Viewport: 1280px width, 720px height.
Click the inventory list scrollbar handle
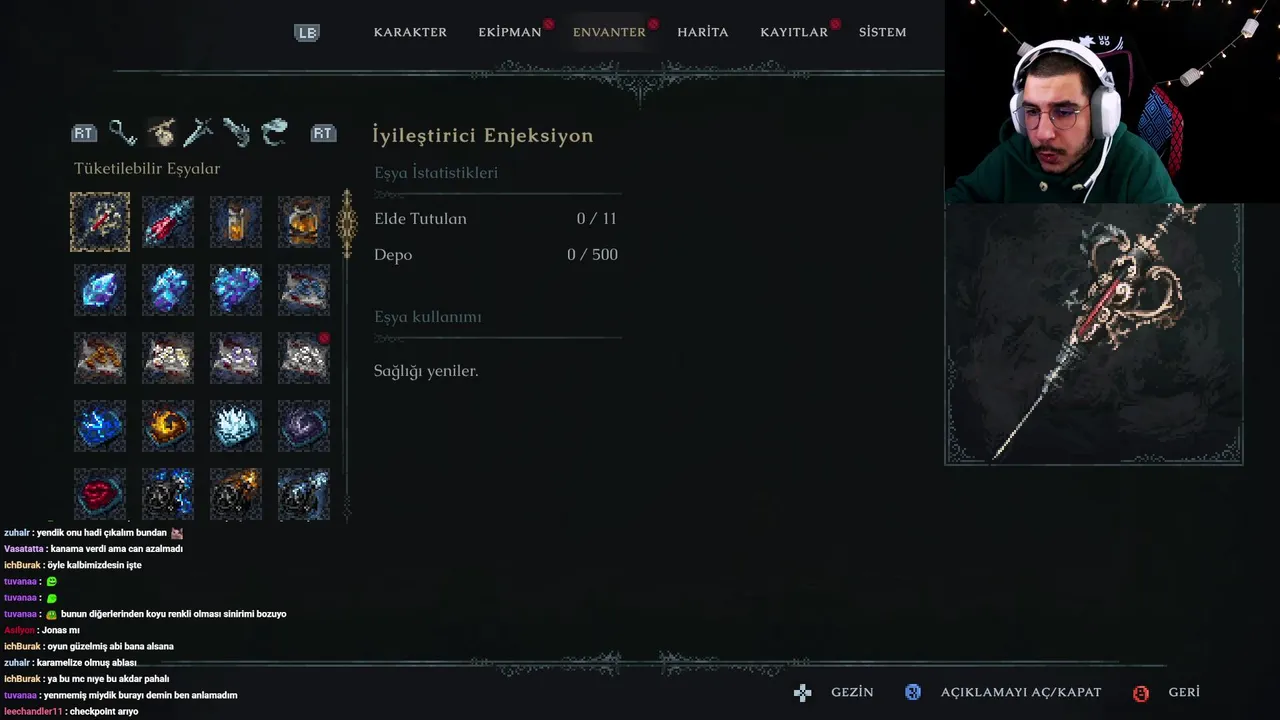[347, 223]
